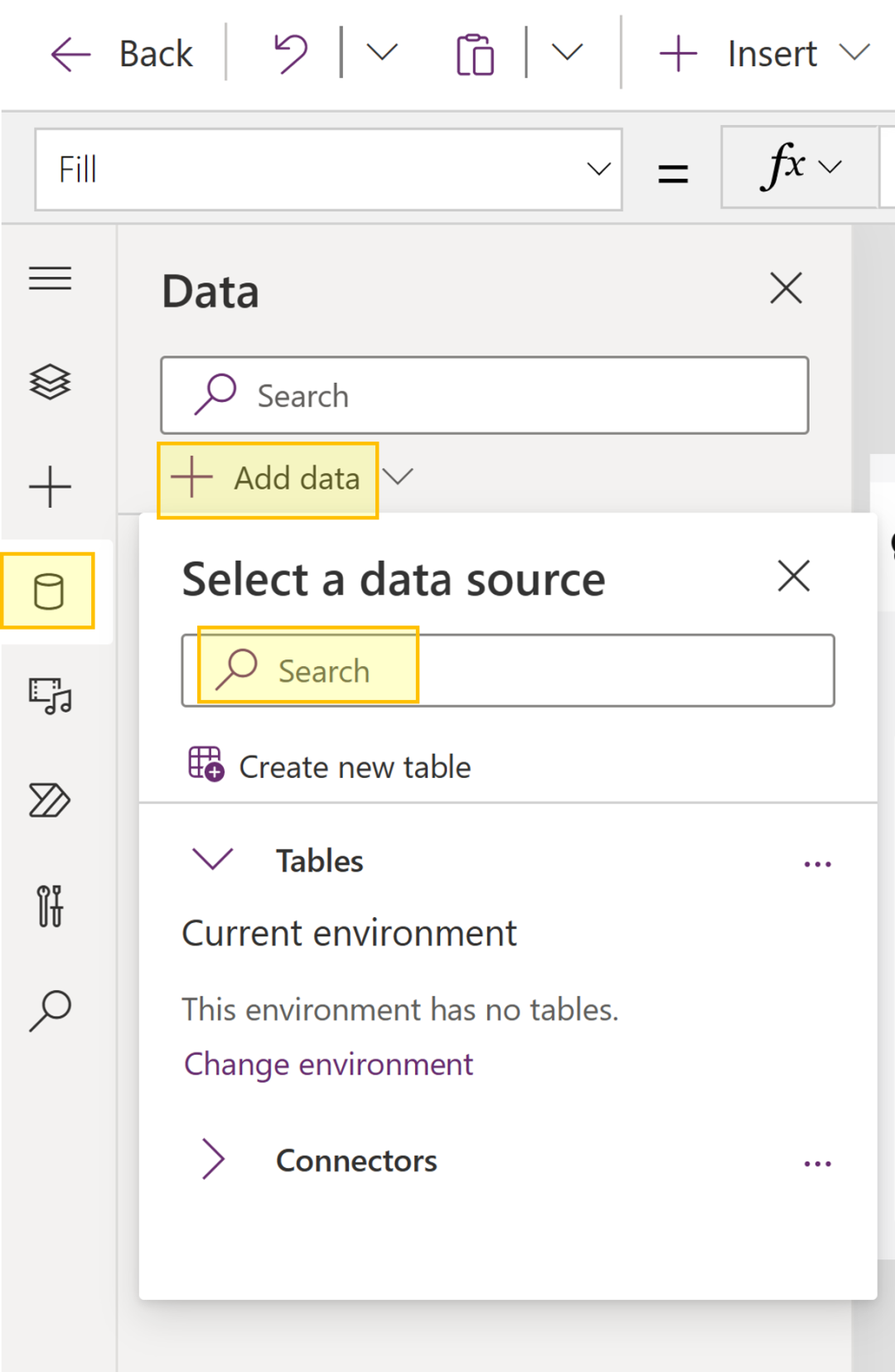Open the Tree view layers icon

click(50, 382)
